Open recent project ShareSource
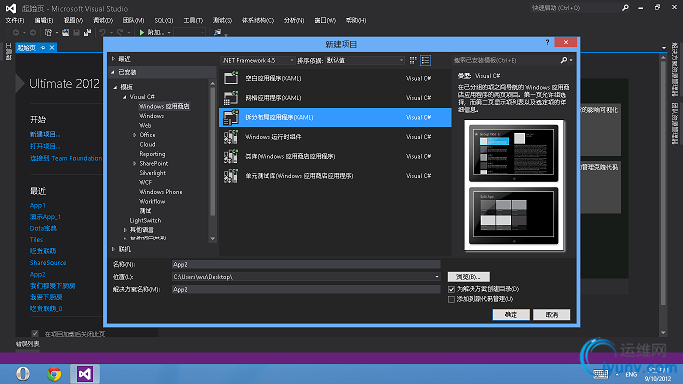 (48, 263)
